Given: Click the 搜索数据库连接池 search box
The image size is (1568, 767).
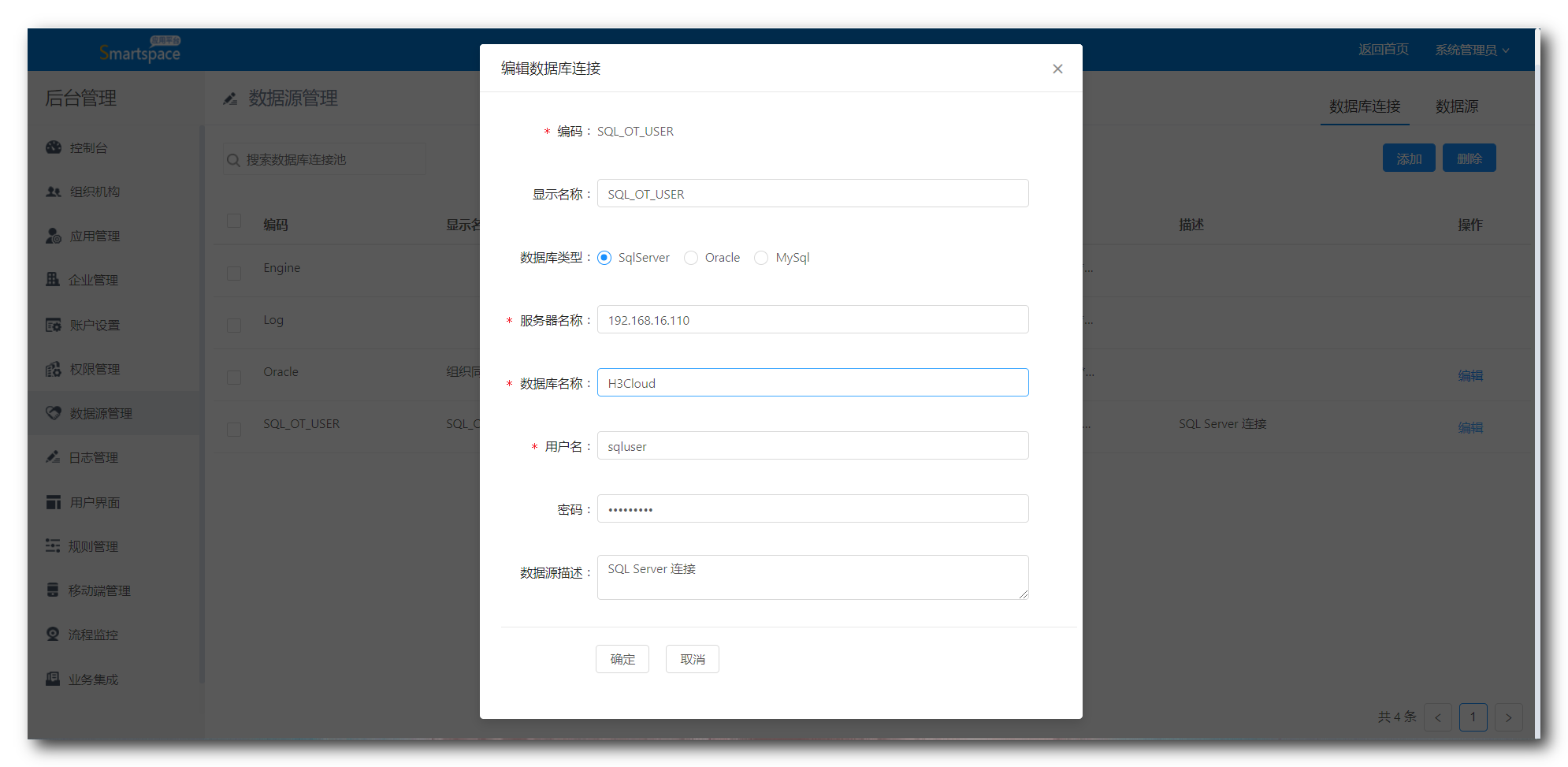Looking at the screenshot, I should 325,159.
